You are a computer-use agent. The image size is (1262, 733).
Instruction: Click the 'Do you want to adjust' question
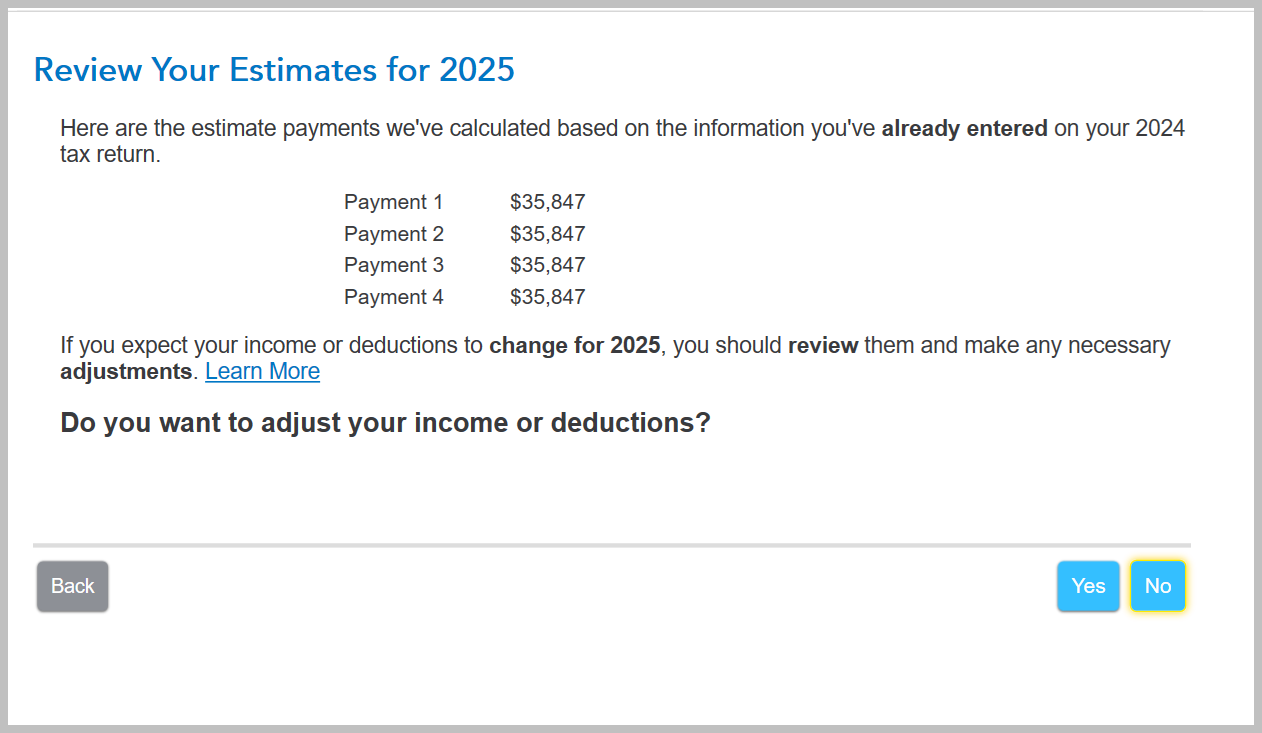385,422
